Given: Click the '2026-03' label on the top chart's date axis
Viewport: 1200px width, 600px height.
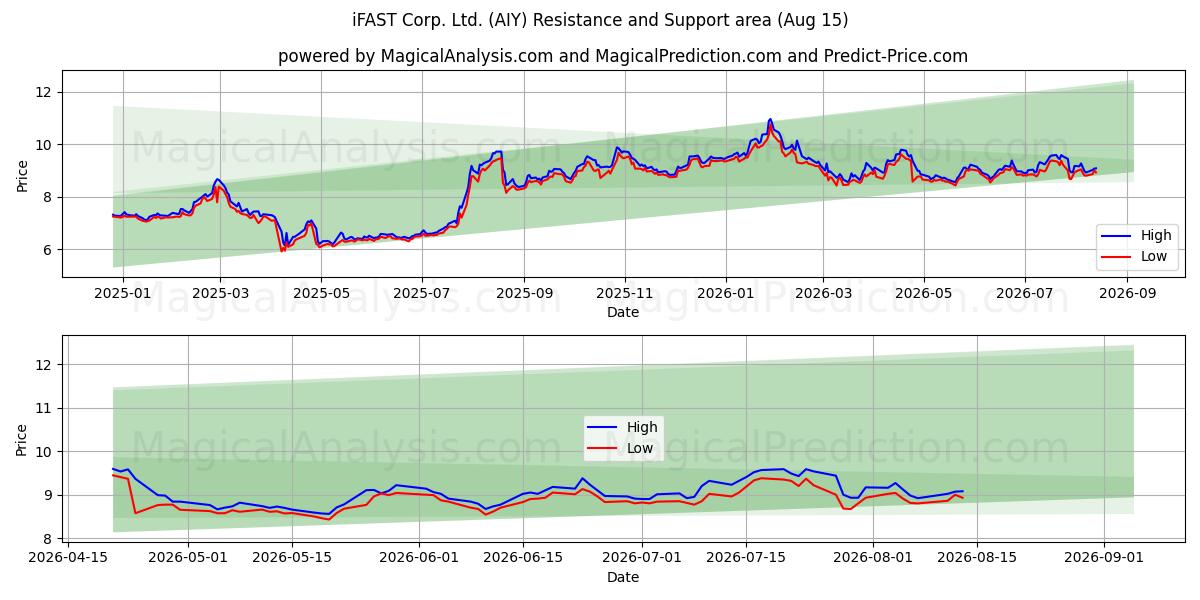Looking at the screenshot, I should coord(823,295).
